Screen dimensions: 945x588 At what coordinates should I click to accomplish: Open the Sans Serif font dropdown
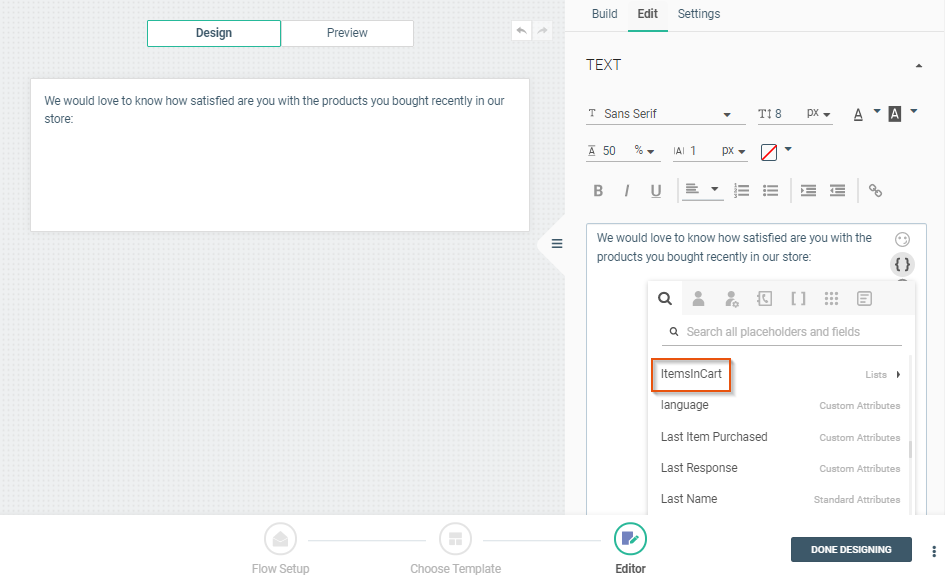660,114
